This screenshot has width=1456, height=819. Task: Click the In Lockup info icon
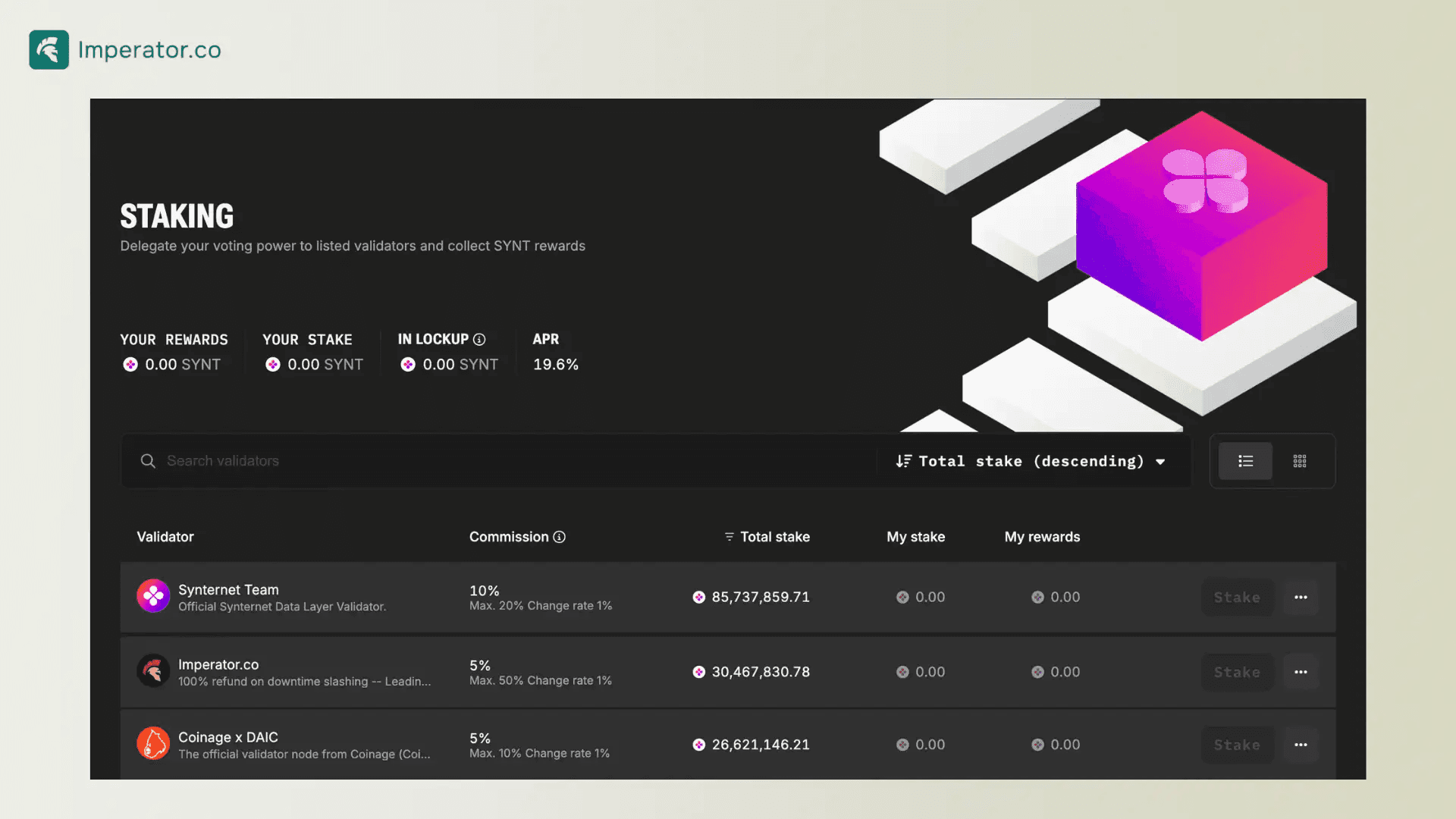pos(479,339)
